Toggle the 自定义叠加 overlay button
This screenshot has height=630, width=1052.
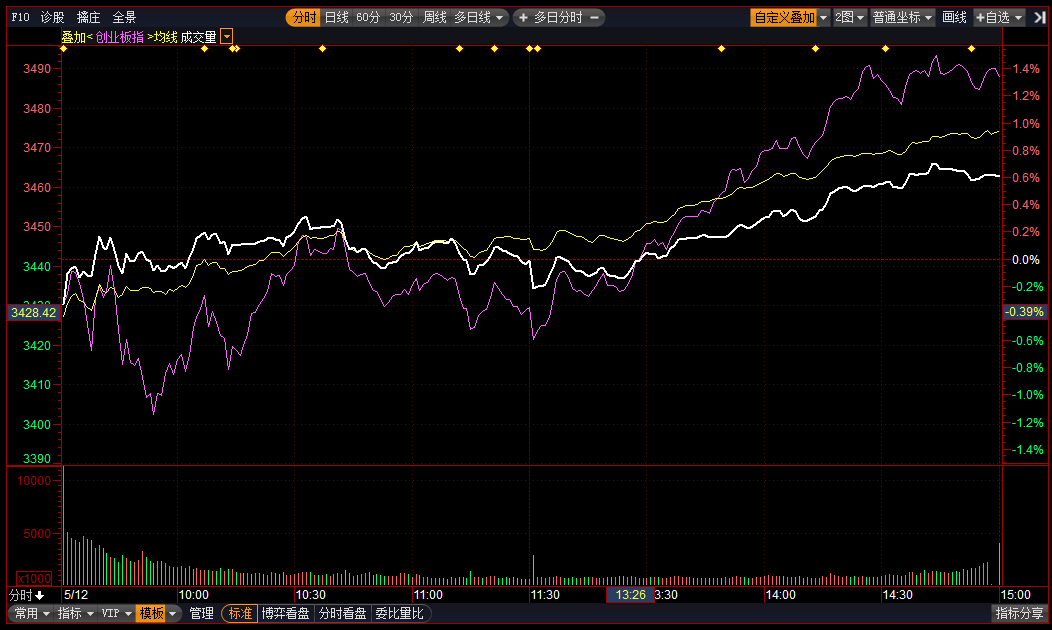[784, 17]
